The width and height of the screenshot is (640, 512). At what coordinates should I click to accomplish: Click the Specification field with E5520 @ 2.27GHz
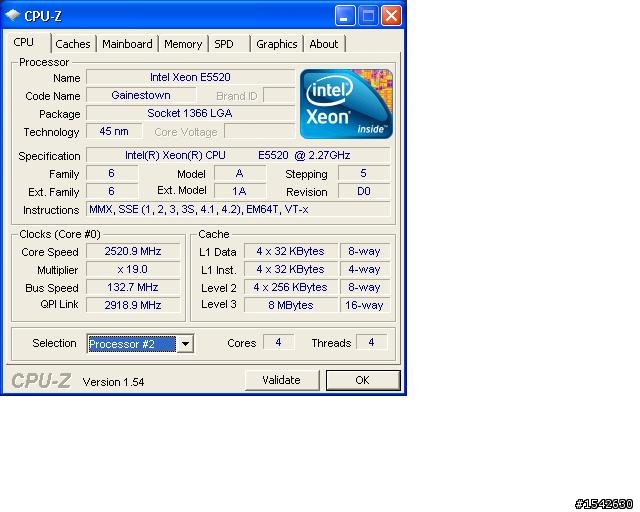[x=238, y=155]
